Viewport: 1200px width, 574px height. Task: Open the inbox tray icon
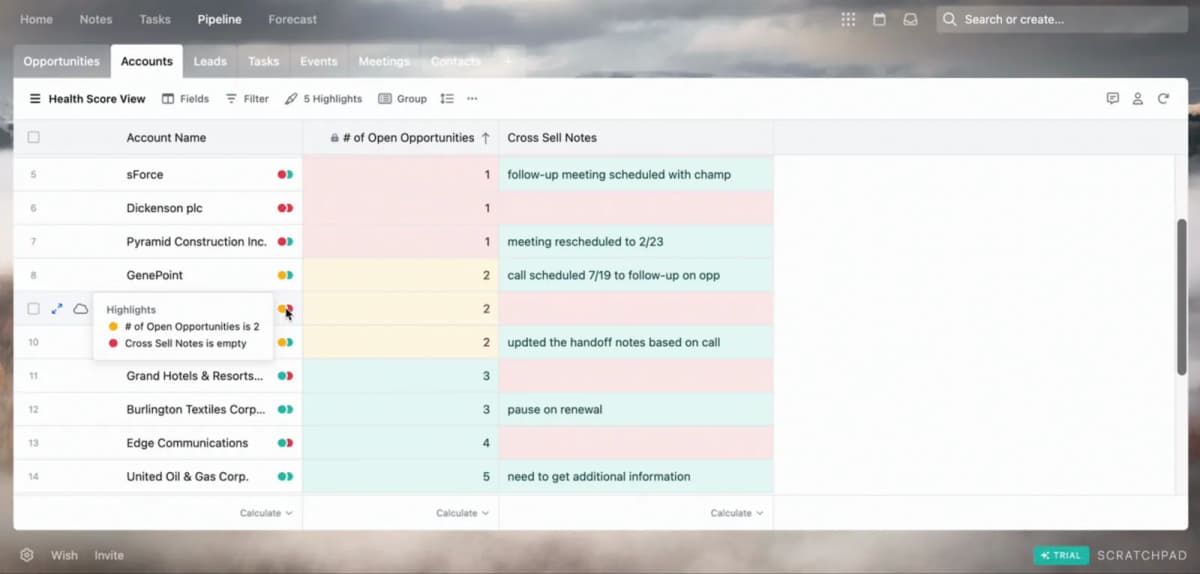(910, 19)
